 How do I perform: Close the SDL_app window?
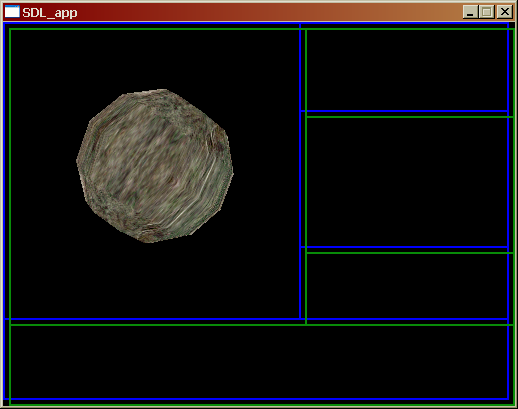tap(505, 12)
